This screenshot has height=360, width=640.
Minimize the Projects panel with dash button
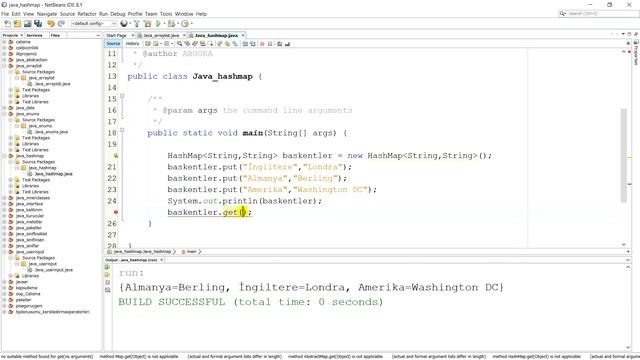click(98, 36)
